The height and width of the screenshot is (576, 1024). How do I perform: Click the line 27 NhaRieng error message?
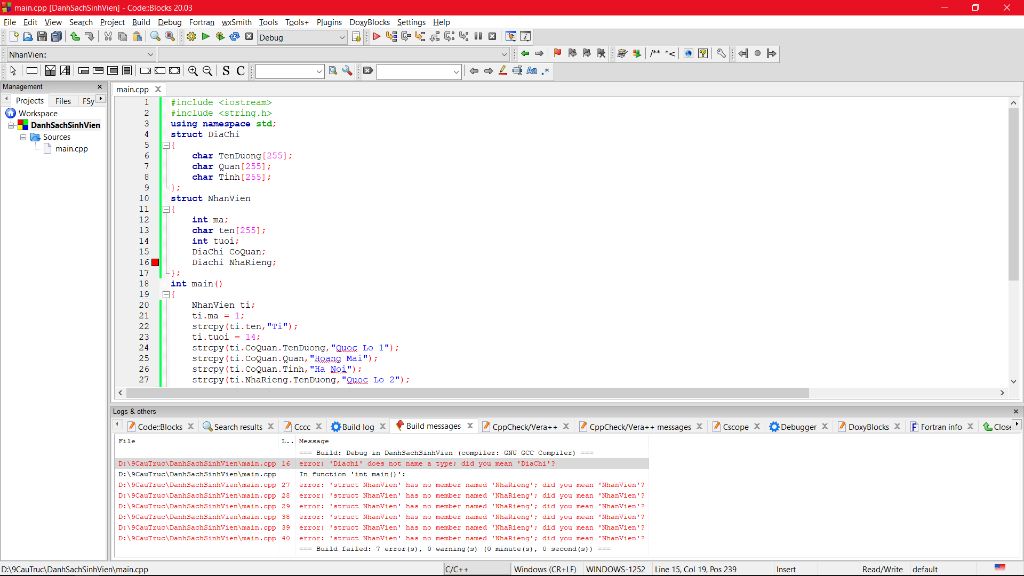(383, 485)
